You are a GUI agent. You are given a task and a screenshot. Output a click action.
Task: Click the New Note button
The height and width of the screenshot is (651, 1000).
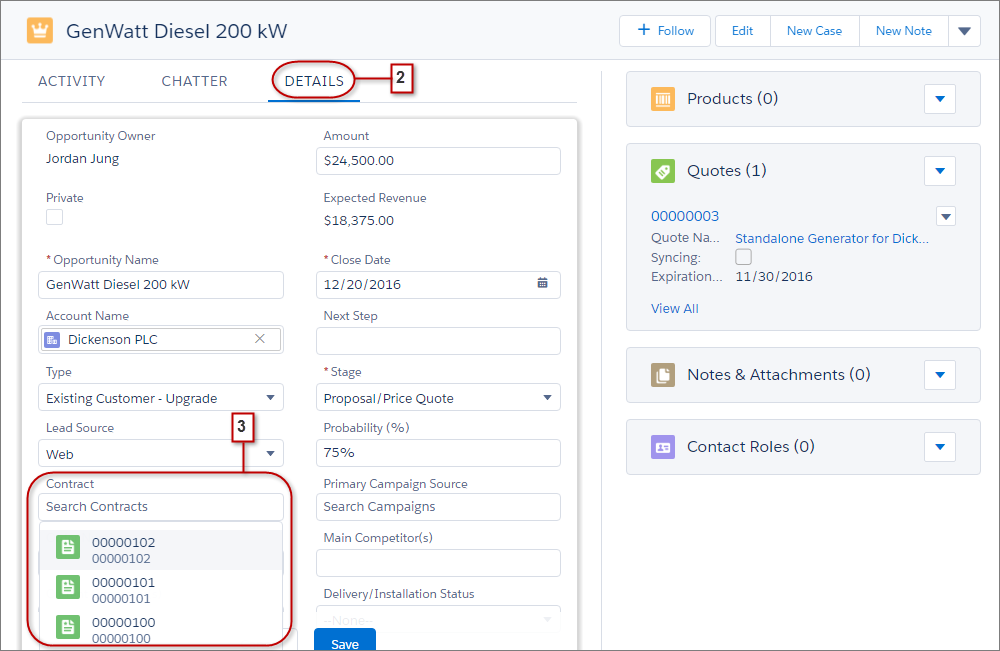tap(904, 31)
